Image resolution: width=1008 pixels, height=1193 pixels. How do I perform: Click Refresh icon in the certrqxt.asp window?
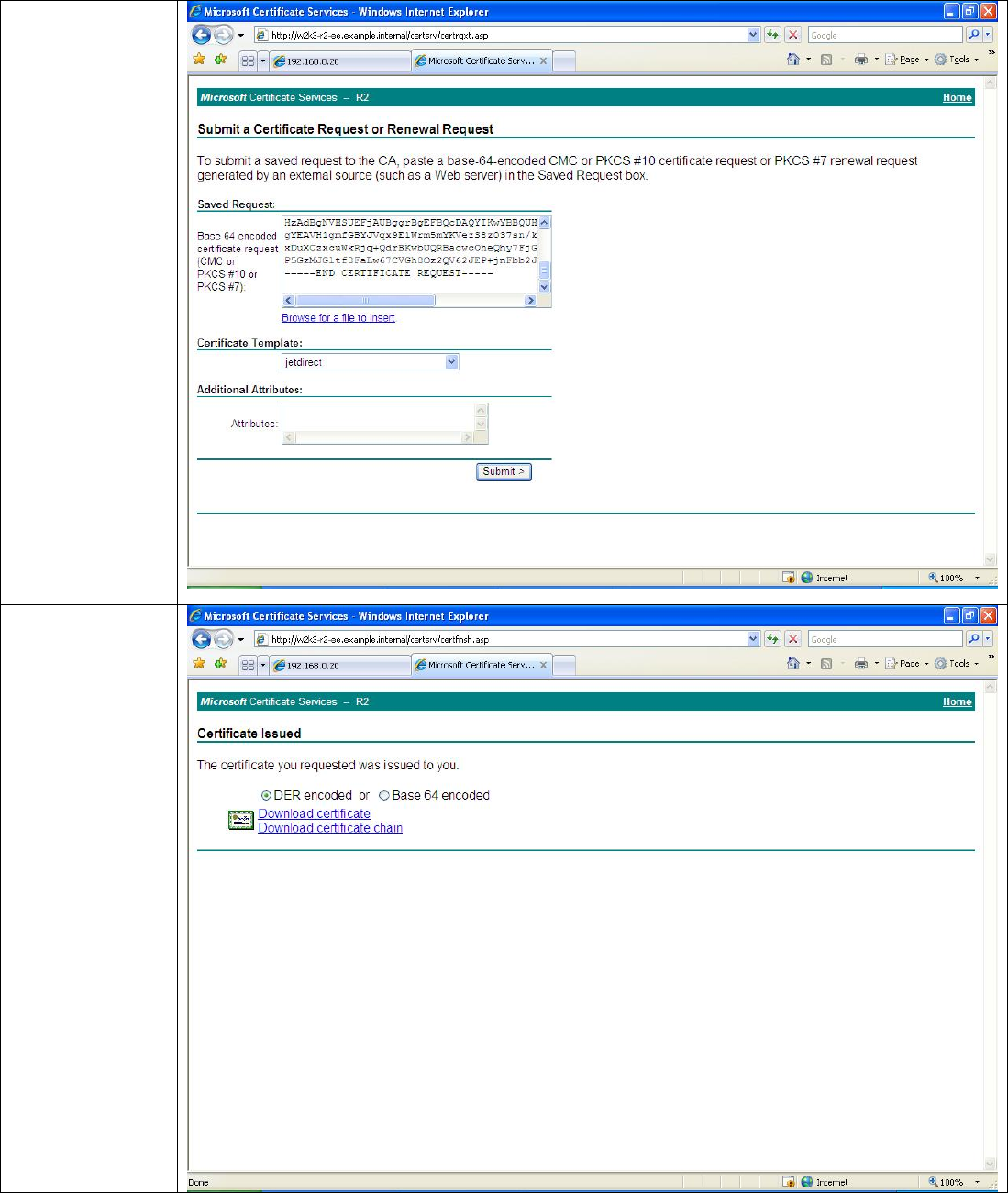tap(772, 35)
